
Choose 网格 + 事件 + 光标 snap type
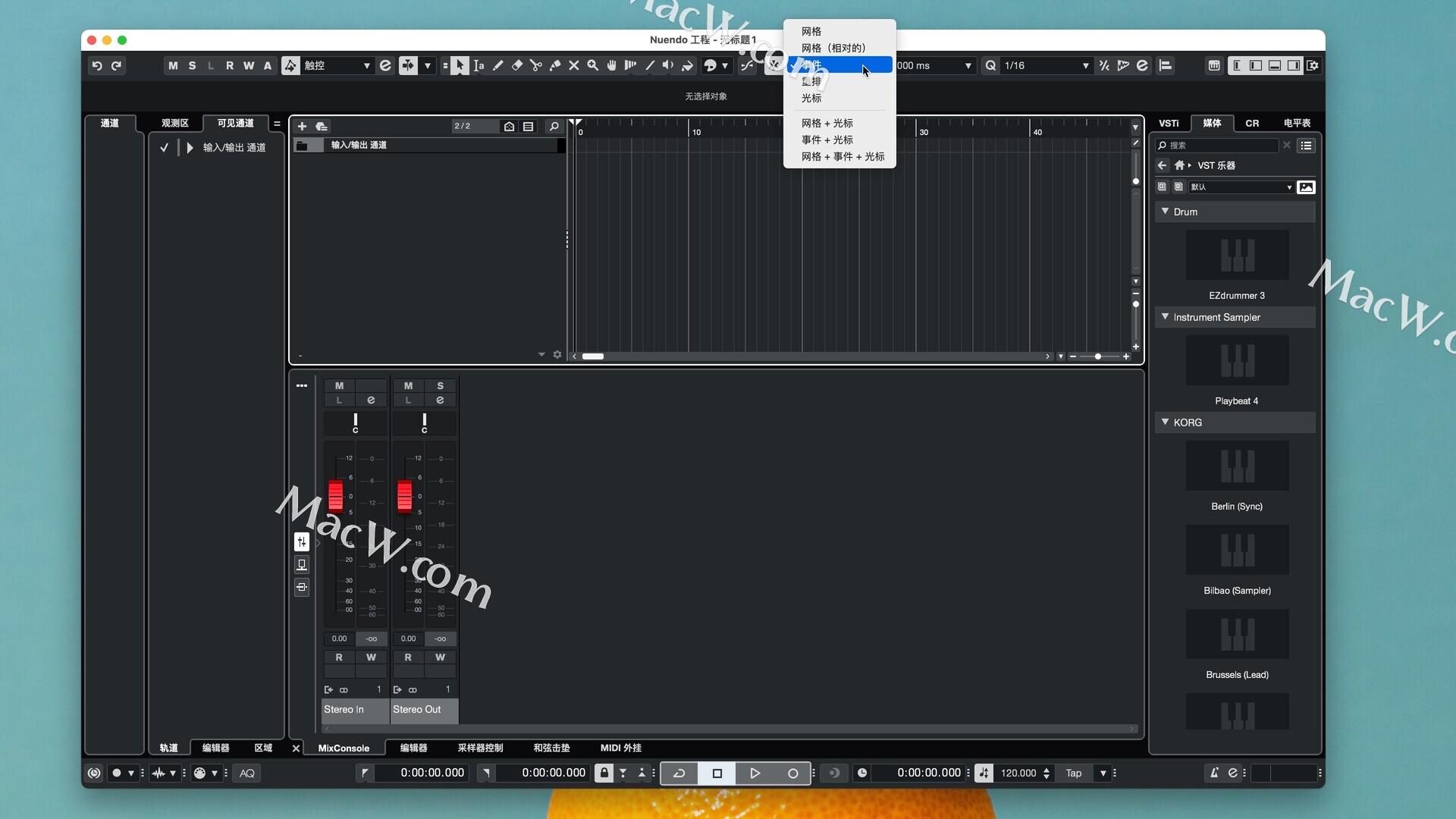[839, 156]
